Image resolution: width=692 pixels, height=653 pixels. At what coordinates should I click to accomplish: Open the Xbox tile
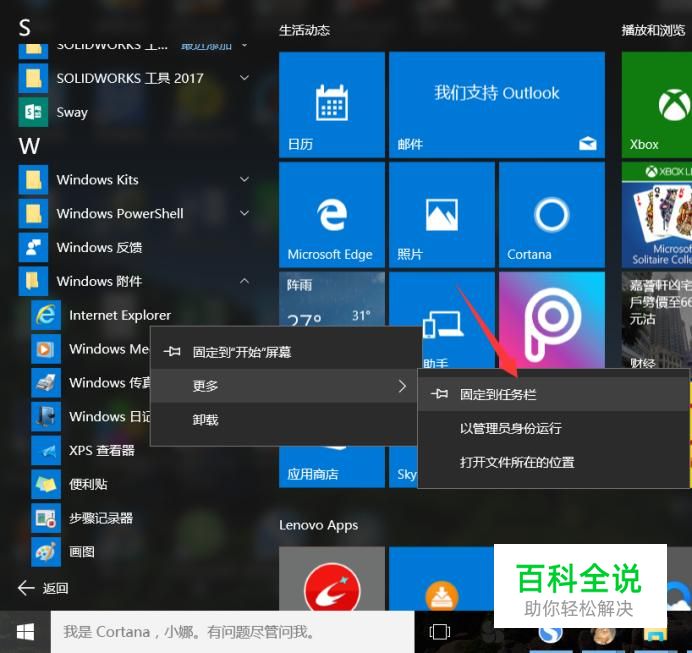coord(657,105)
